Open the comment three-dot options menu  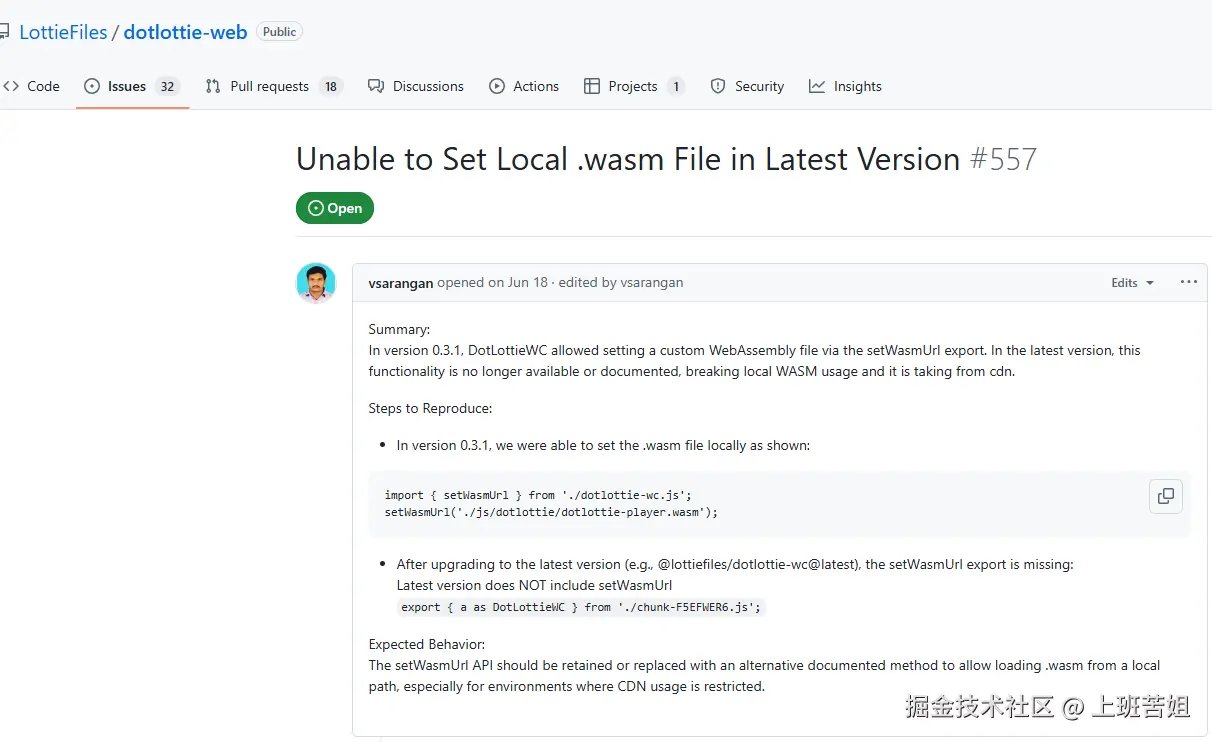[1188, 282]
